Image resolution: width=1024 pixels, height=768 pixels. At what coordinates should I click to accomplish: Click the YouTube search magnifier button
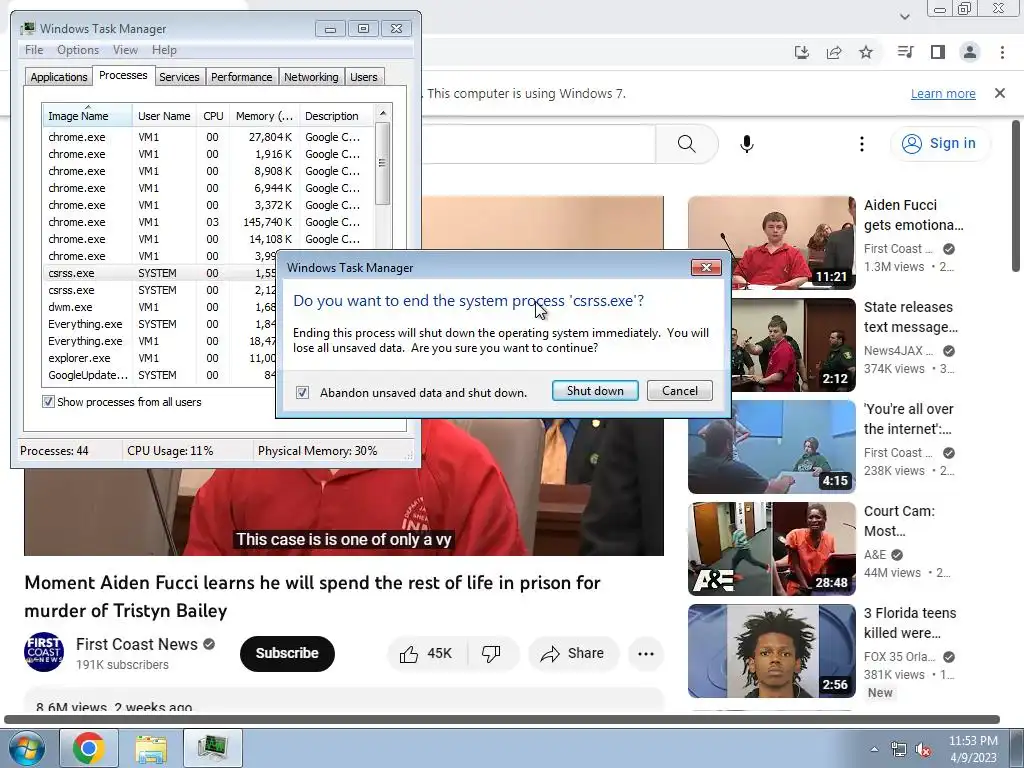686,144
